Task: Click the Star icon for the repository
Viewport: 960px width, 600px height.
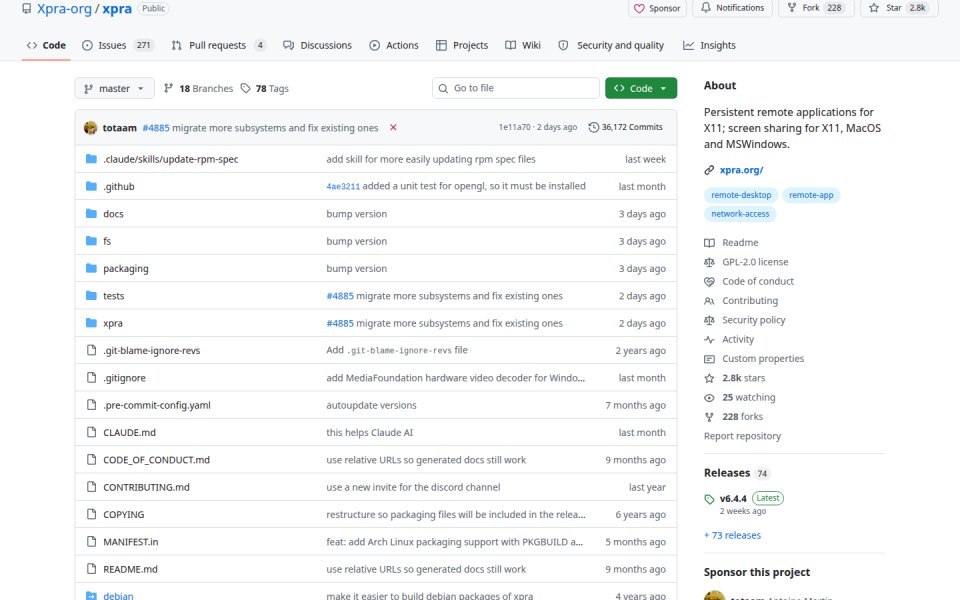Action: [874, 8]
